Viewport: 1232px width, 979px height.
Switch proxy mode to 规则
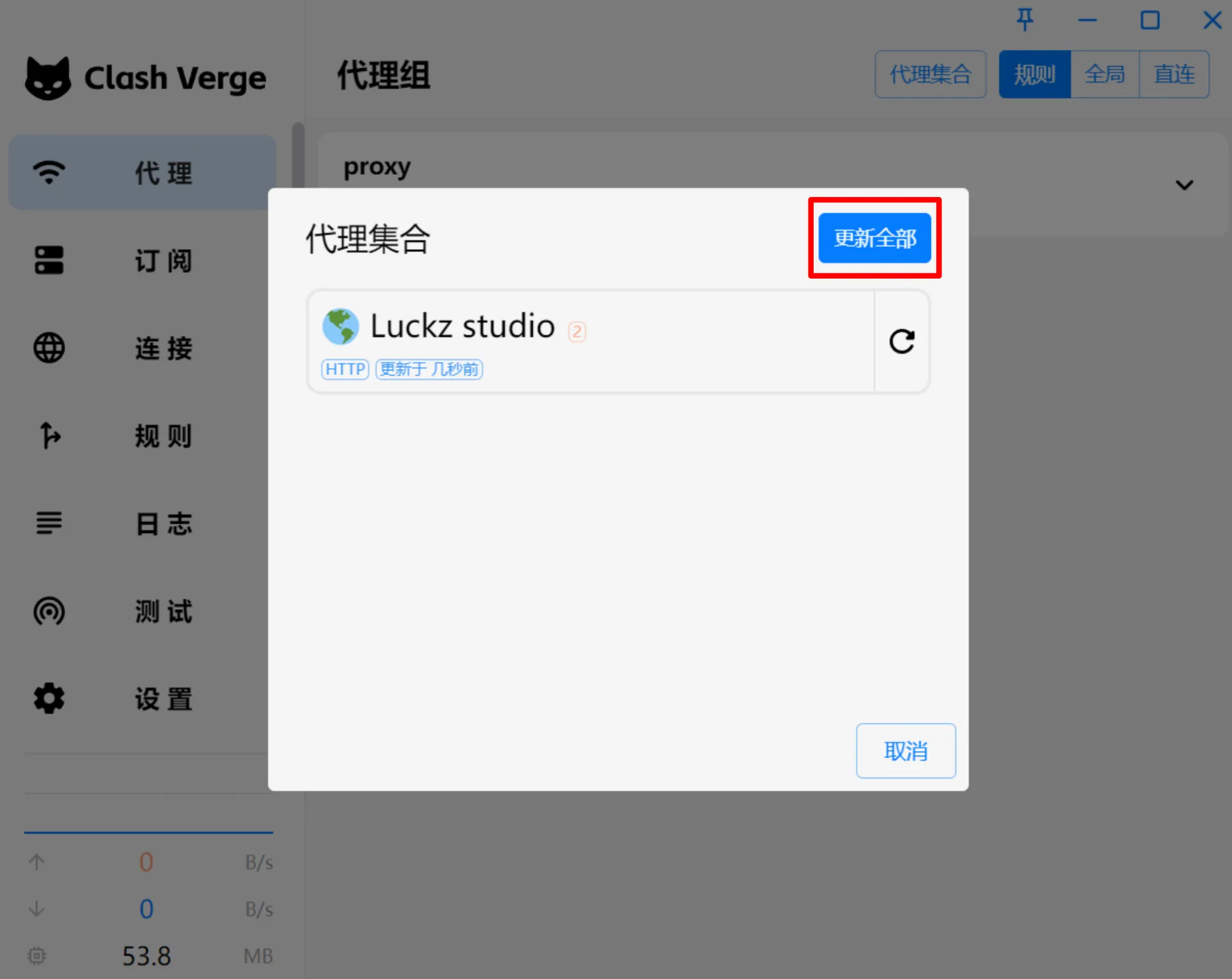coord(1034,74)
